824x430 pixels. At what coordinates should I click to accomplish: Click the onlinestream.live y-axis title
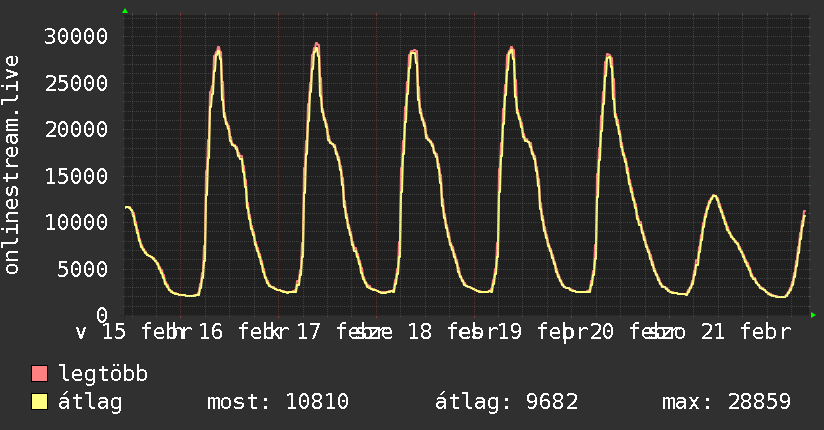(12, 165)
